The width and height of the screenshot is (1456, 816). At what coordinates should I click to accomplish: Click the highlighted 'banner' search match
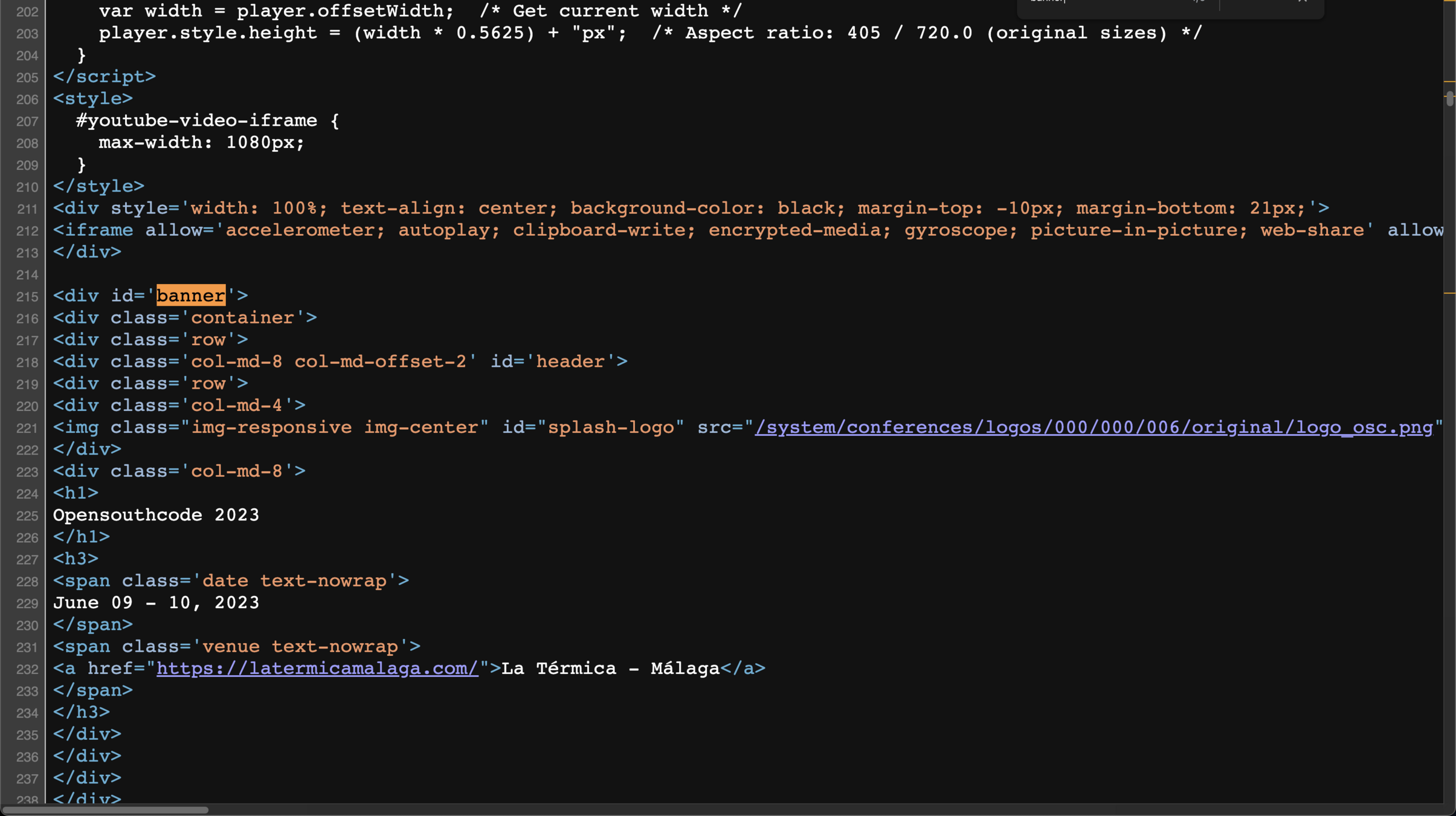pos(191,296)
